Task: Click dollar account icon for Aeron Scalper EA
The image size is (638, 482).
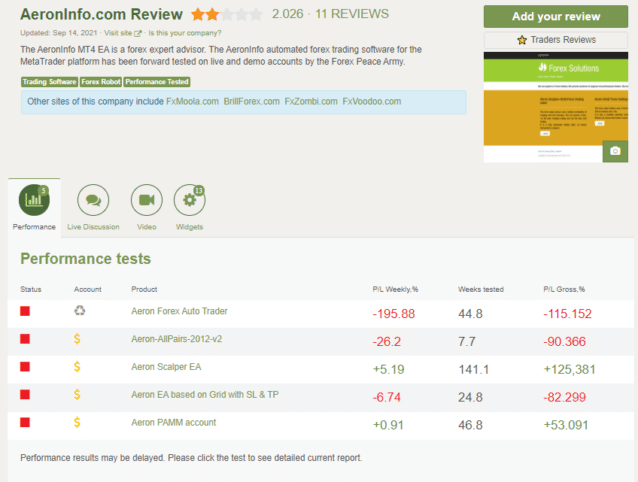Action: [77, 367]
